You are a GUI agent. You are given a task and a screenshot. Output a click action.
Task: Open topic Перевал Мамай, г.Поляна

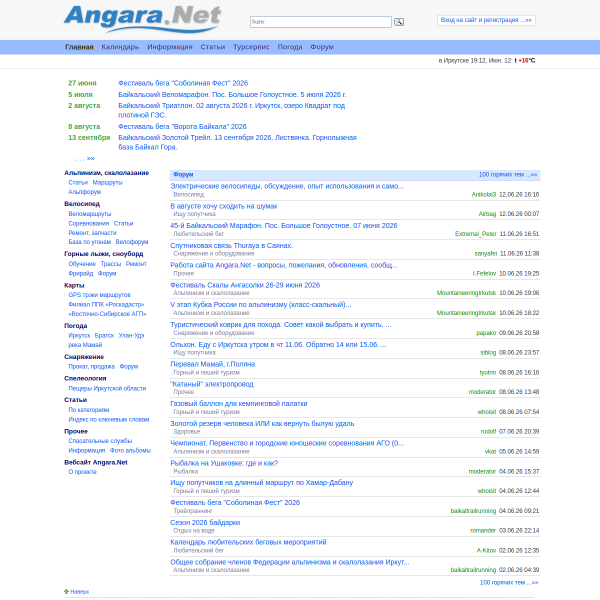click(x=212, y=364)
